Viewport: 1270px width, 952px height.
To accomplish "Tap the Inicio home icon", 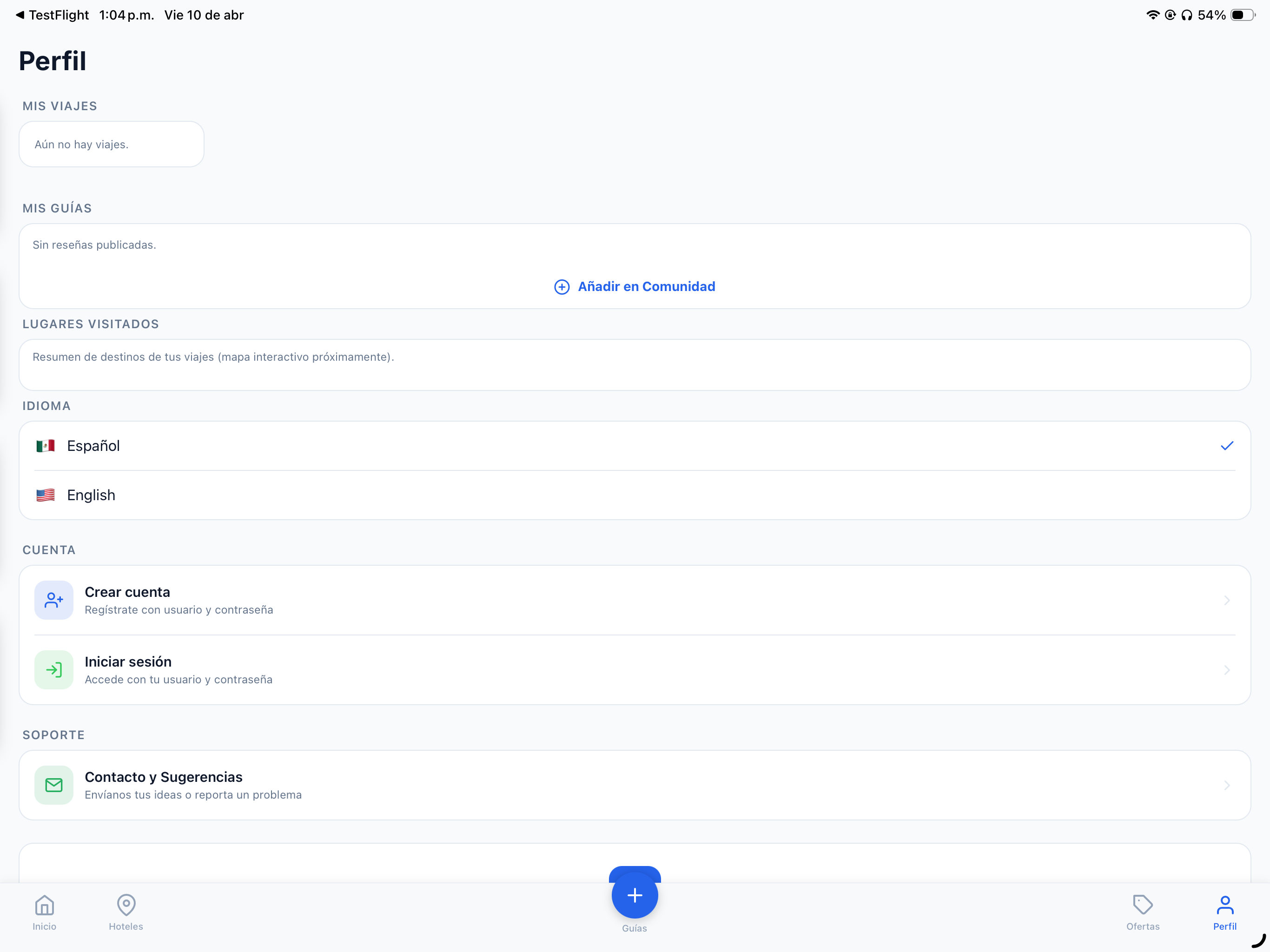I will tap(44, 906).
